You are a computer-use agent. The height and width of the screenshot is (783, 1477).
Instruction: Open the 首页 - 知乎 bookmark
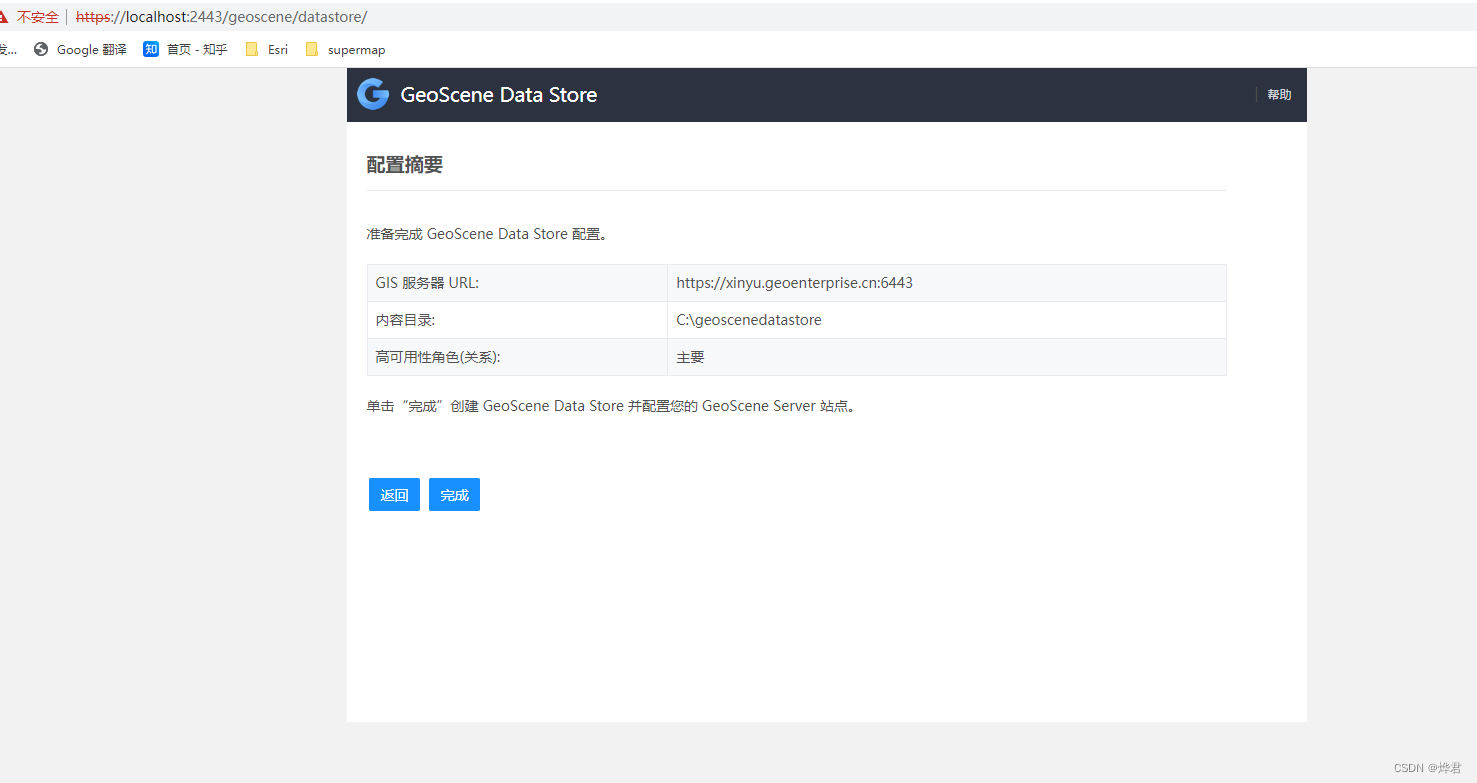[x=186, y=49]
